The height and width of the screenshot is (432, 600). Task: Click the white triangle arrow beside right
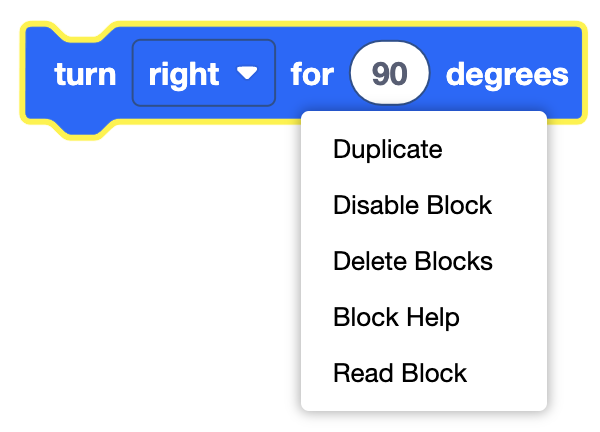246,73
